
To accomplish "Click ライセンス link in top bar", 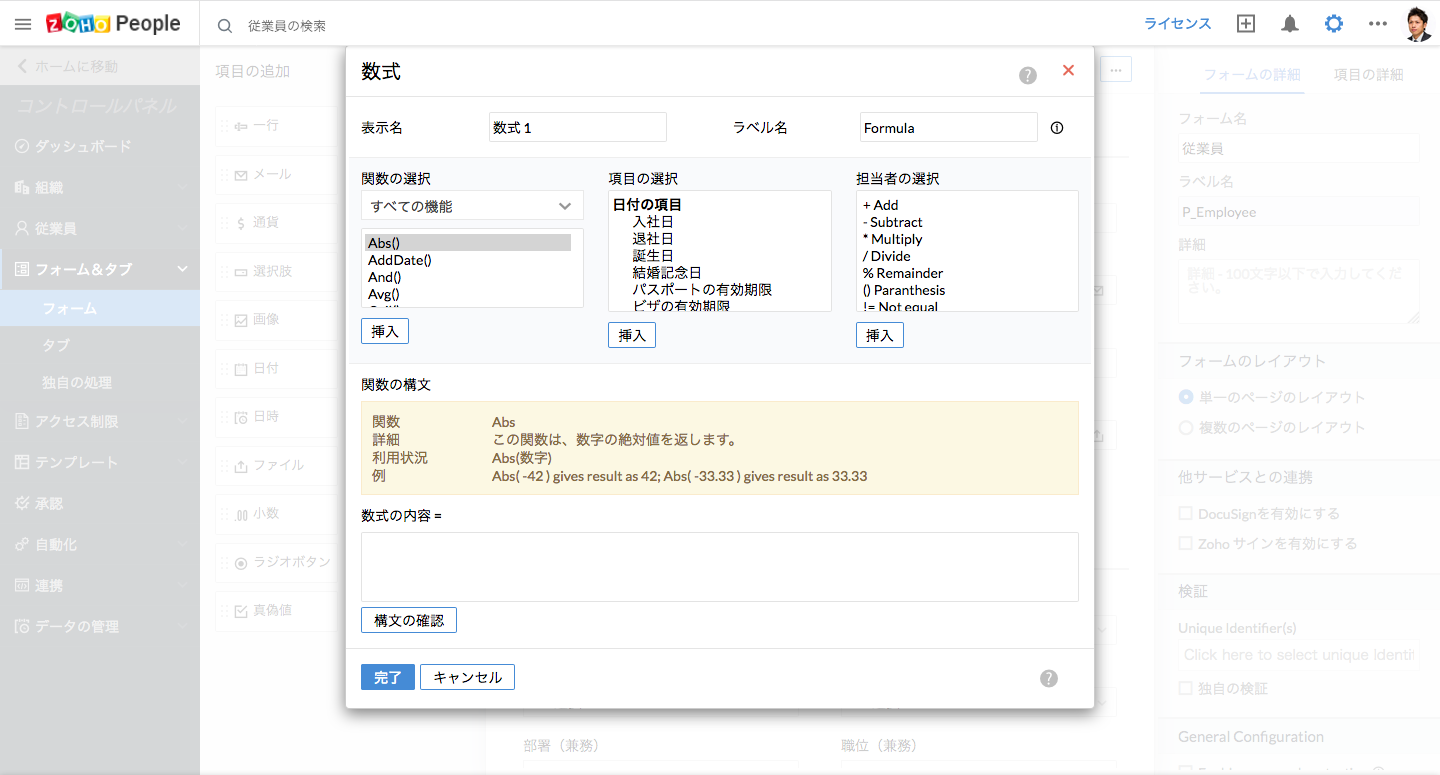I will pos(1177,24).
